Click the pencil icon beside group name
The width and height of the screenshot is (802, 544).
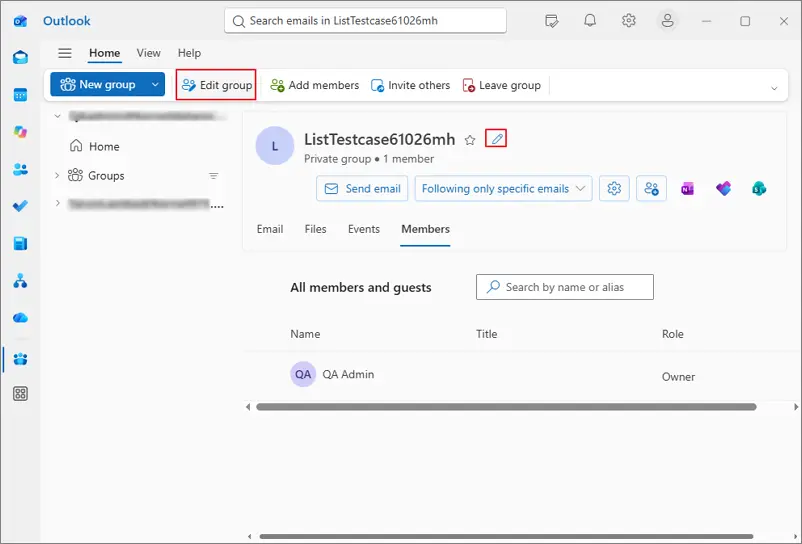pyautogui.click(x=496, y=139)
